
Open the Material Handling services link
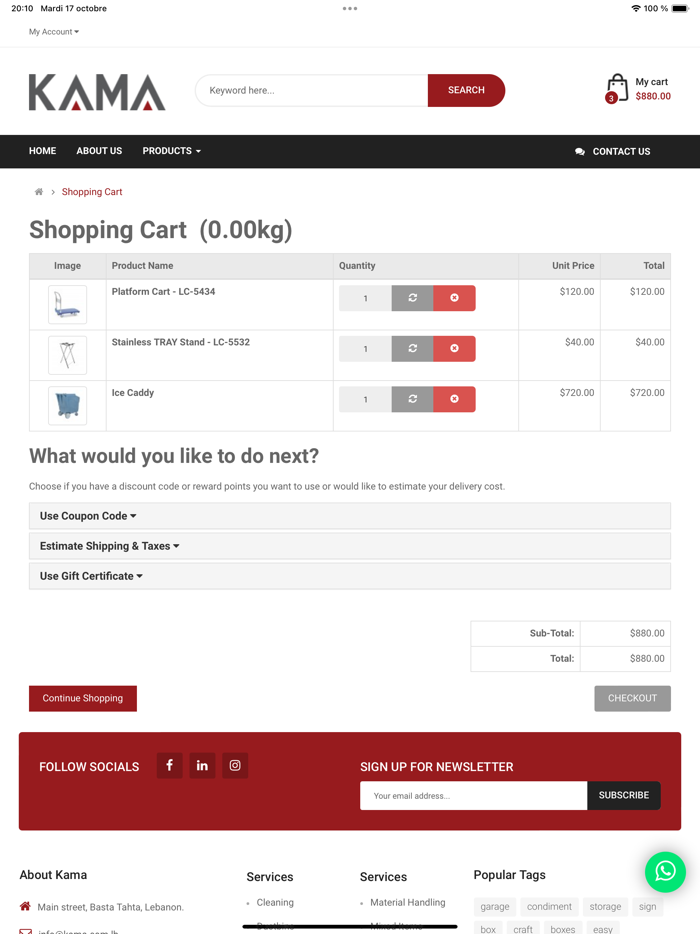tap(407, 902)
